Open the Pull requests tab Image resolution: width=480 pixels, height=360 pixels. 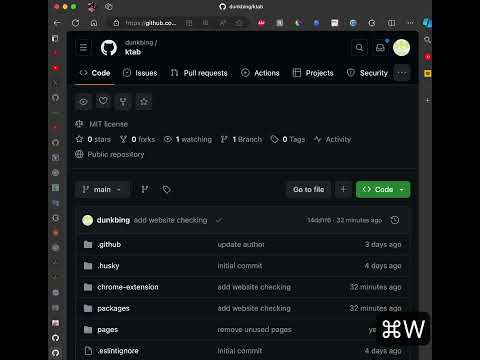(x=199, y=73)
